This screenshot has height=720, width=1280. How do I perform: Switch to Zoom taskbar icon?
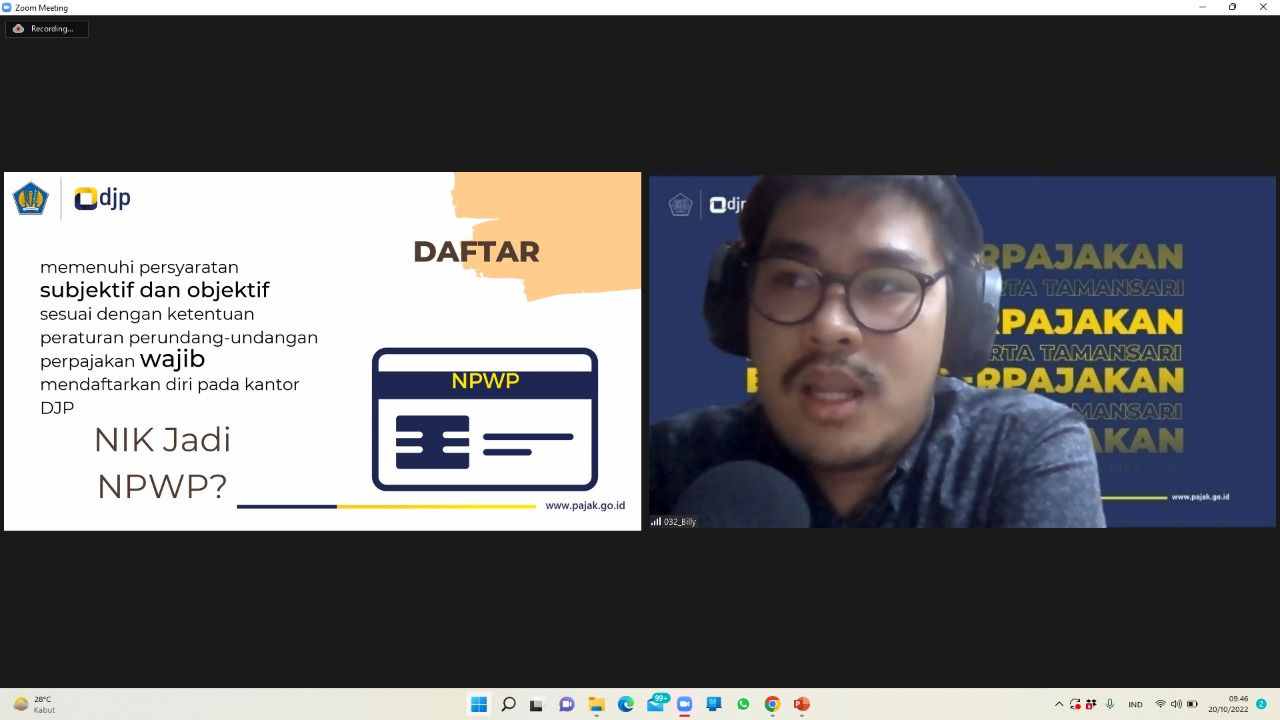pos(684,704)
